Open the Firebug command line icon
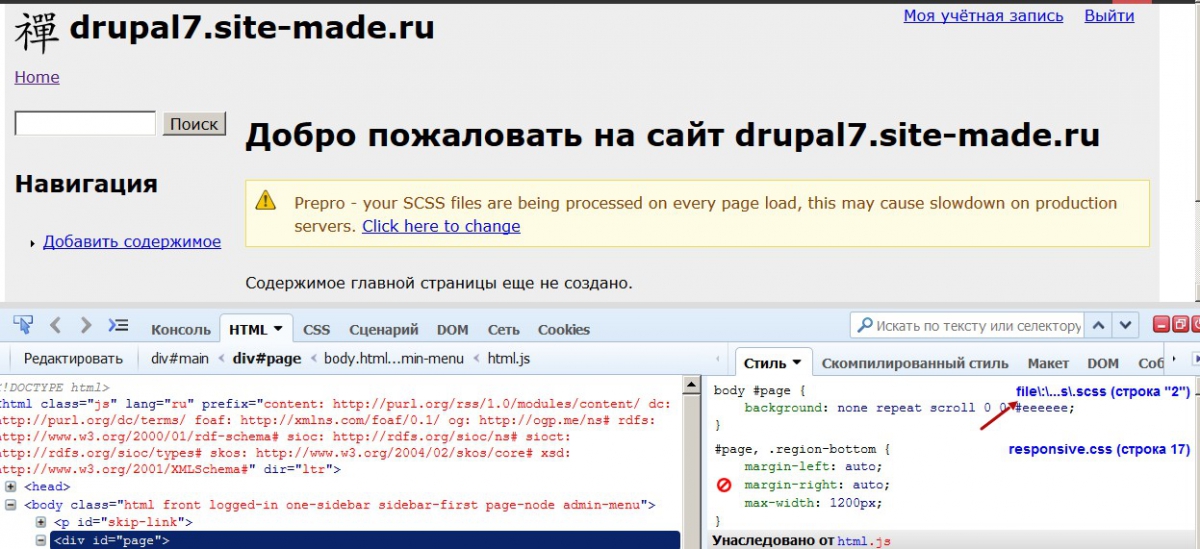 [x=118, y=325]
